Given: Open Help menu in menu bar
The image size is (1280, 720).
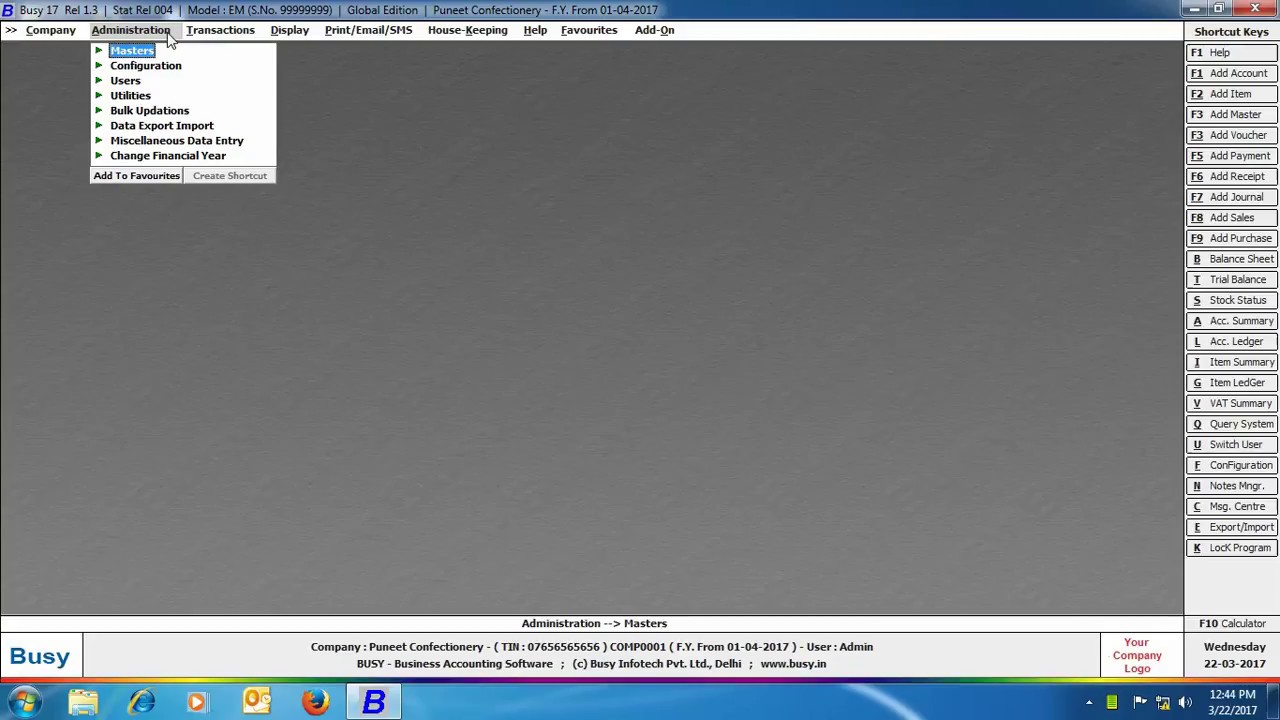Looking at the screenshot, I should coord(535,30).
